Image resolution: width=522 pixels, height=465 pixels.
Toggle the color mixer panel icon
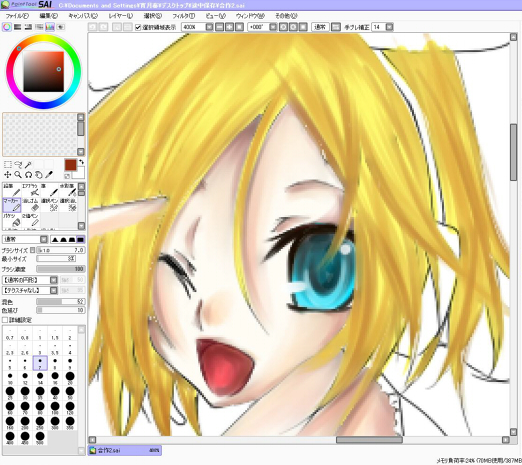coord(39,27)
